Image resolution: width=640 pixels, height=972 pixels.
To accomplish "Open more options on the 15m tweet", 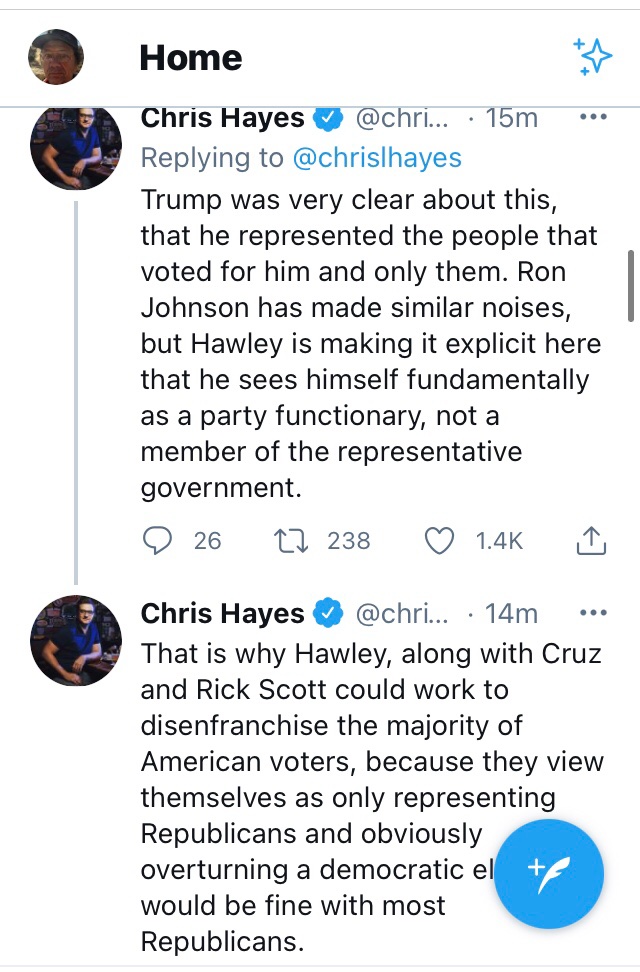I will click(593, 118).
